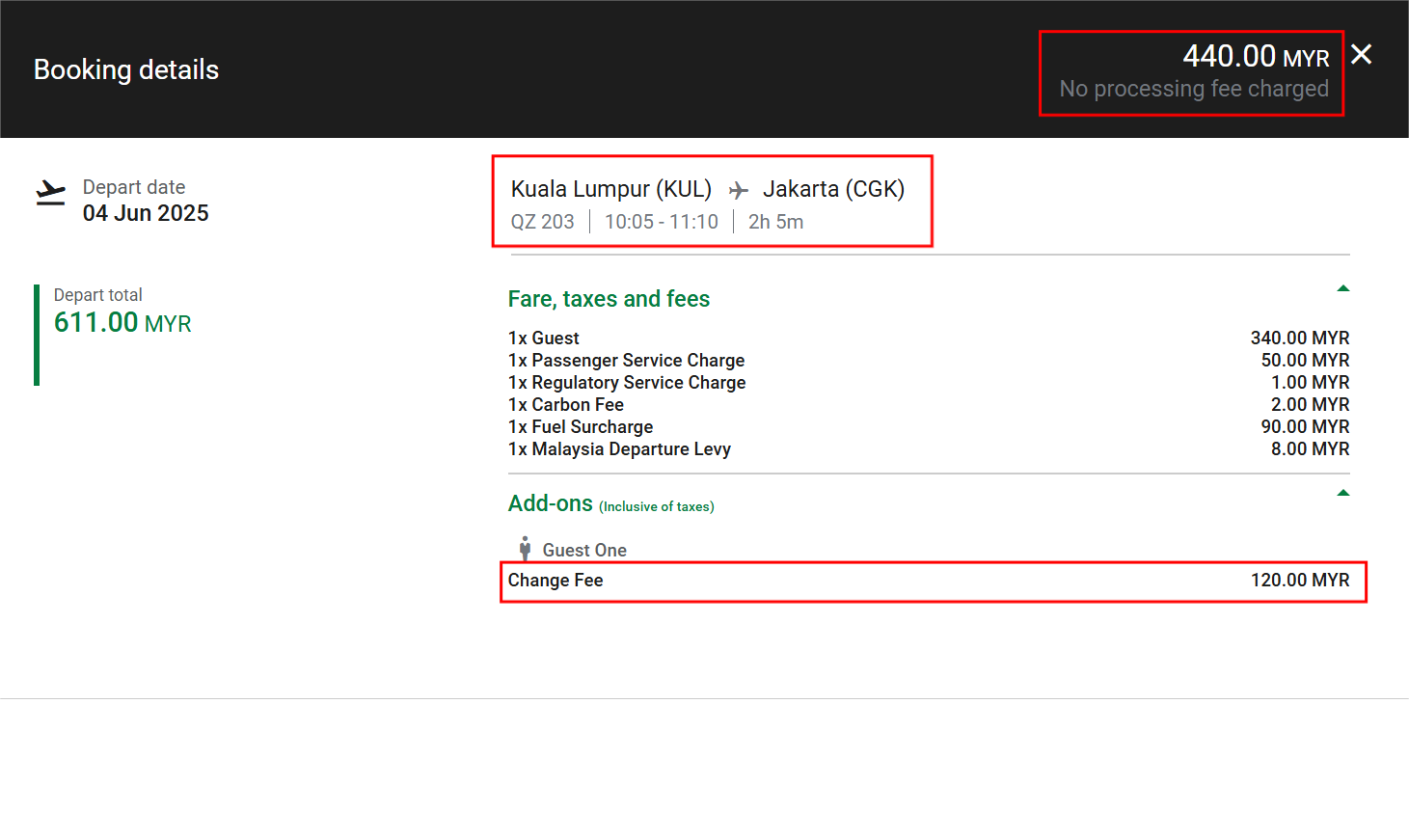Image resolution: width=1409 pixels, height=840 pixels.
Task: Select the Fare, taxes and fees heading
Action: 609,299
